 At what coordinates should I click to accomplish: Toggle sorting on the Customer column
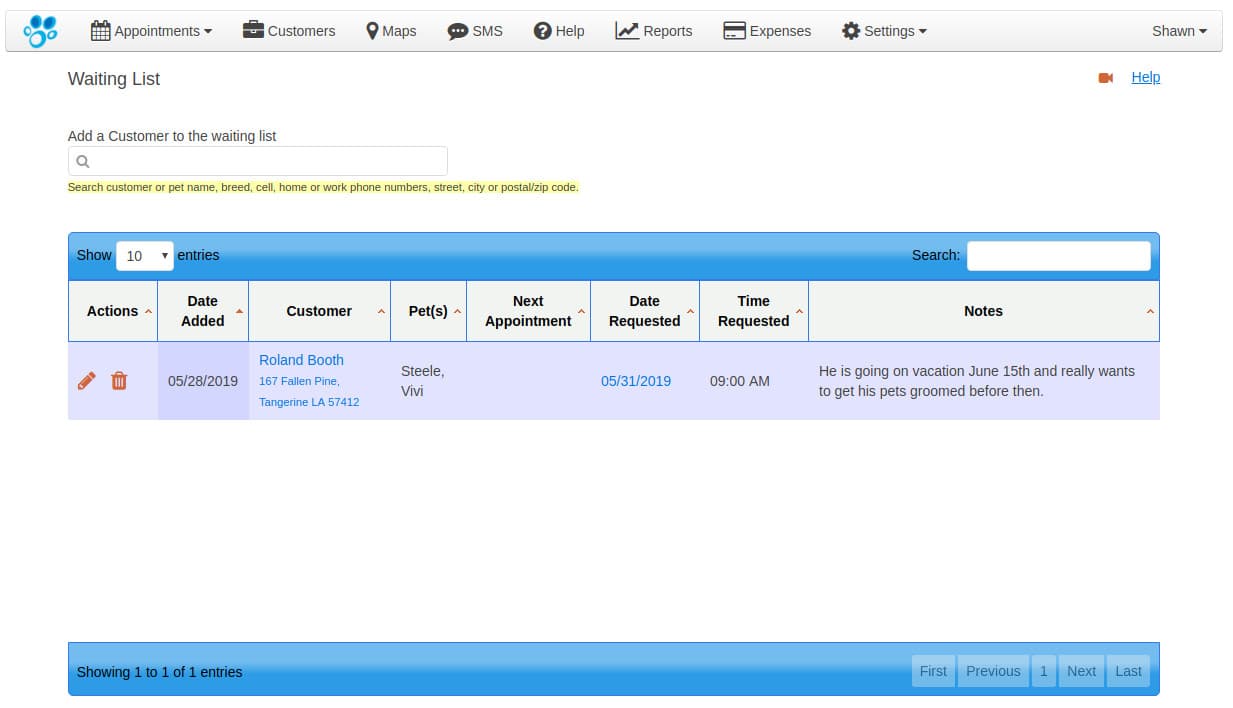319,311
